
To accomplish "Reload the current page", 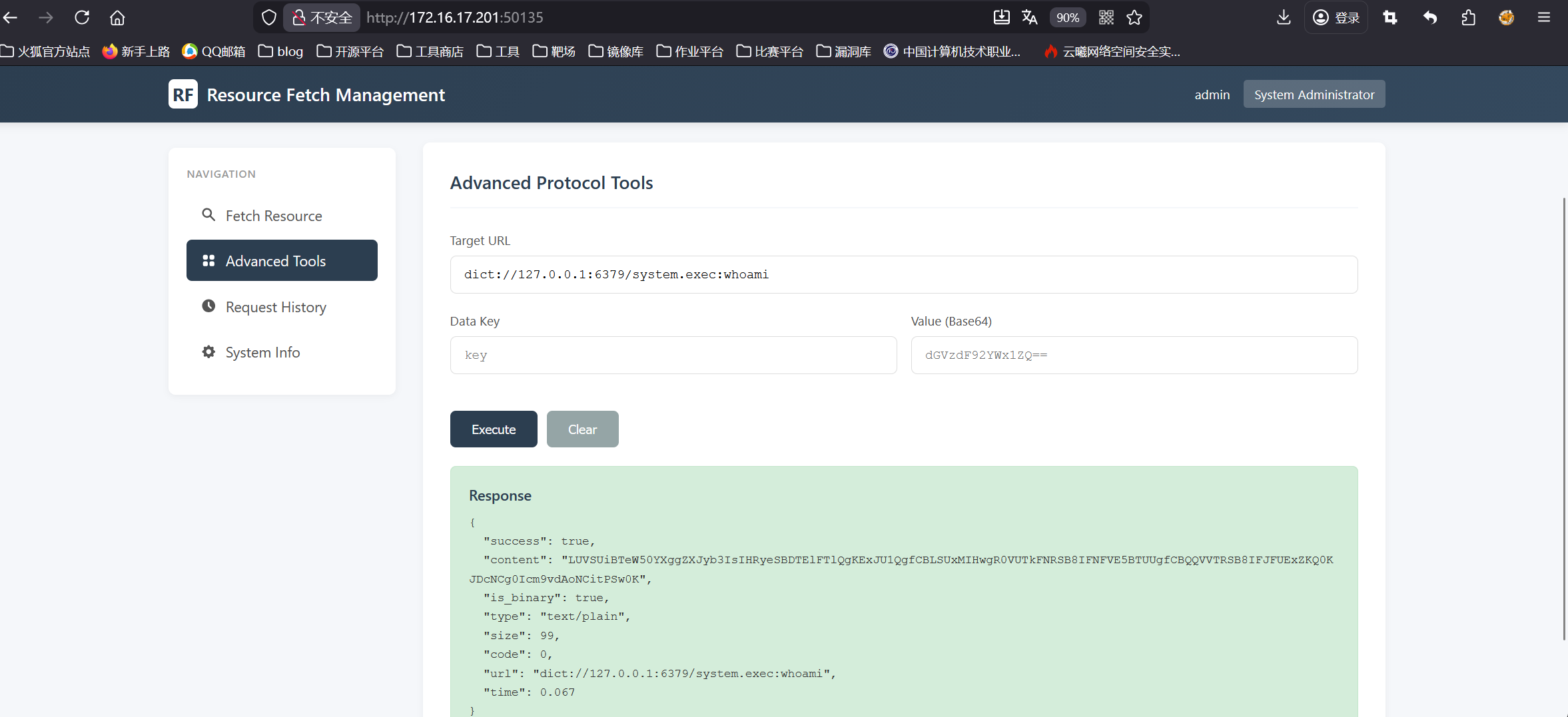I will pos(82,17).
